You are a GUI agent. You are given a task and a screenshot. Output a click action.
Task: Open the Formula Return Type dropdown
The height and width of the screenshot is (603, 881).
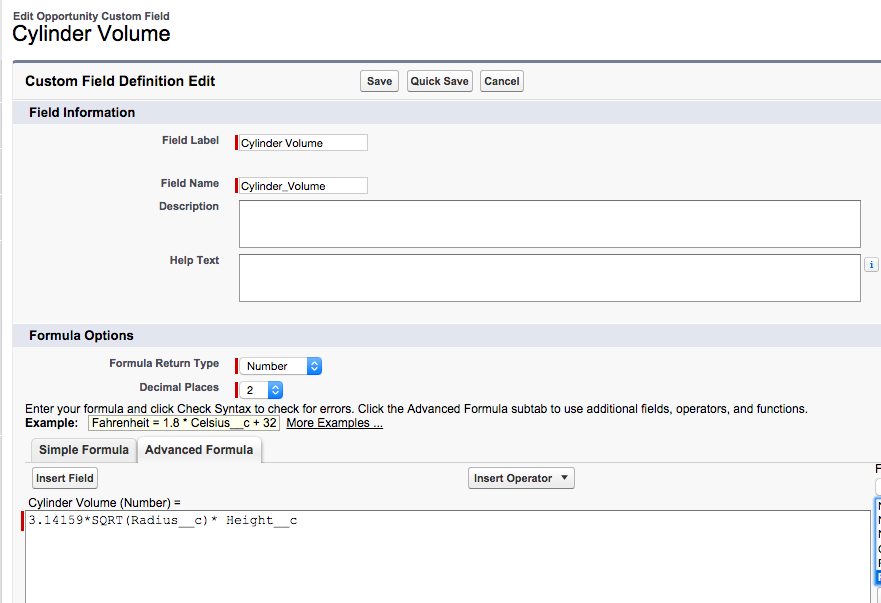[281, 366]
